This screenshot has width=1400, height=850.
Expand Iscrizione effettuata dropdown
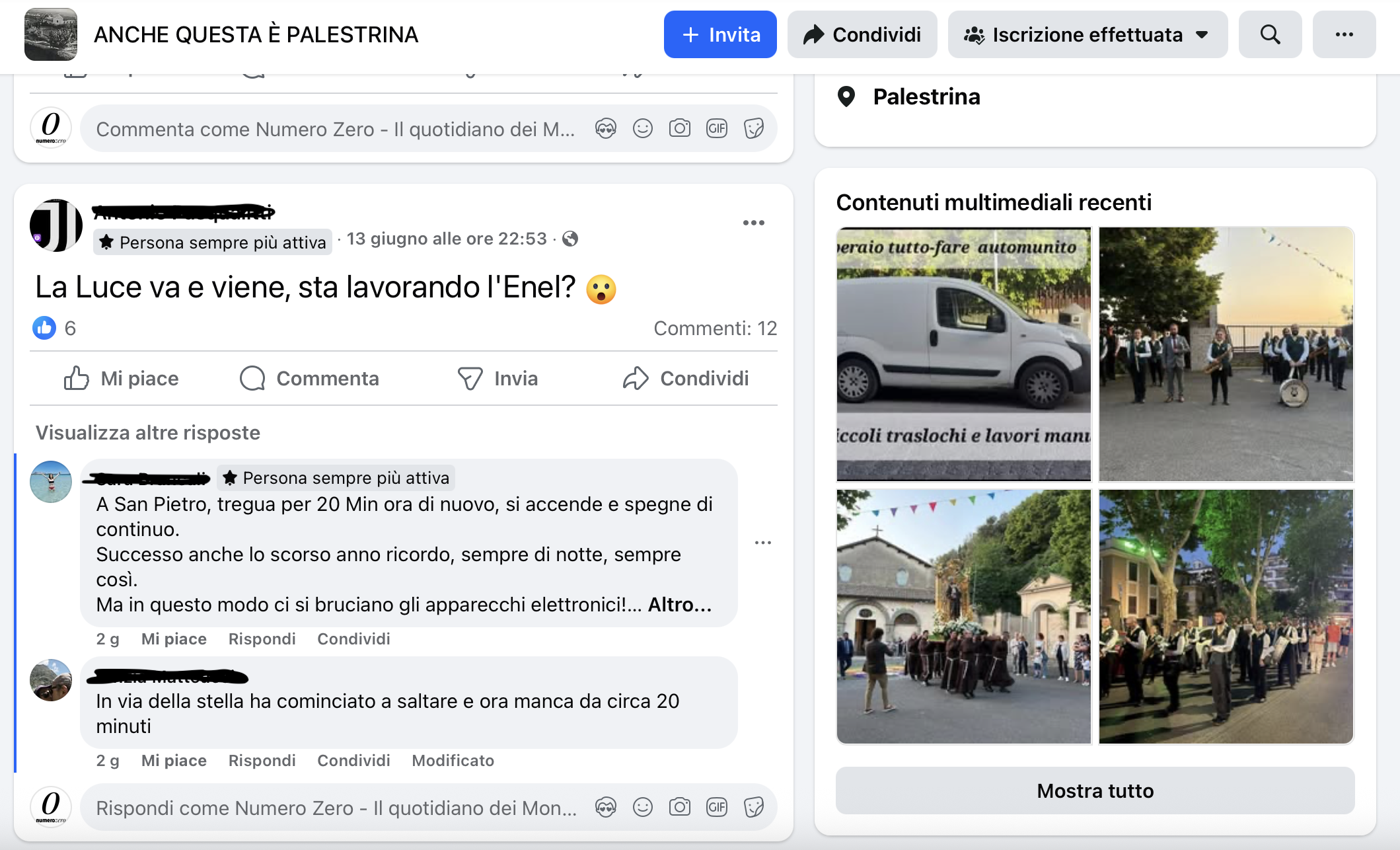pyautogui.click(x=1087, y=34)
